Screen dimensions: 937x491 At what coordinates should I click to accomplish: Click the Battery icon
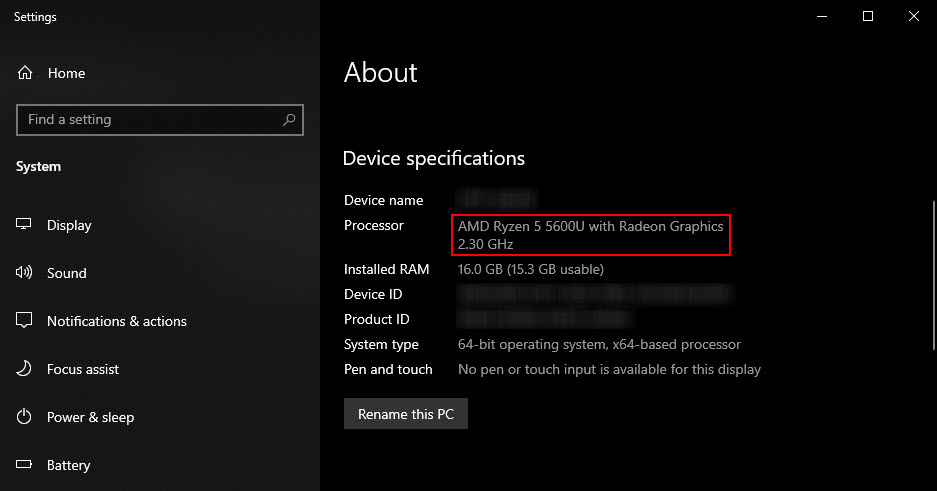pos(25,465)
